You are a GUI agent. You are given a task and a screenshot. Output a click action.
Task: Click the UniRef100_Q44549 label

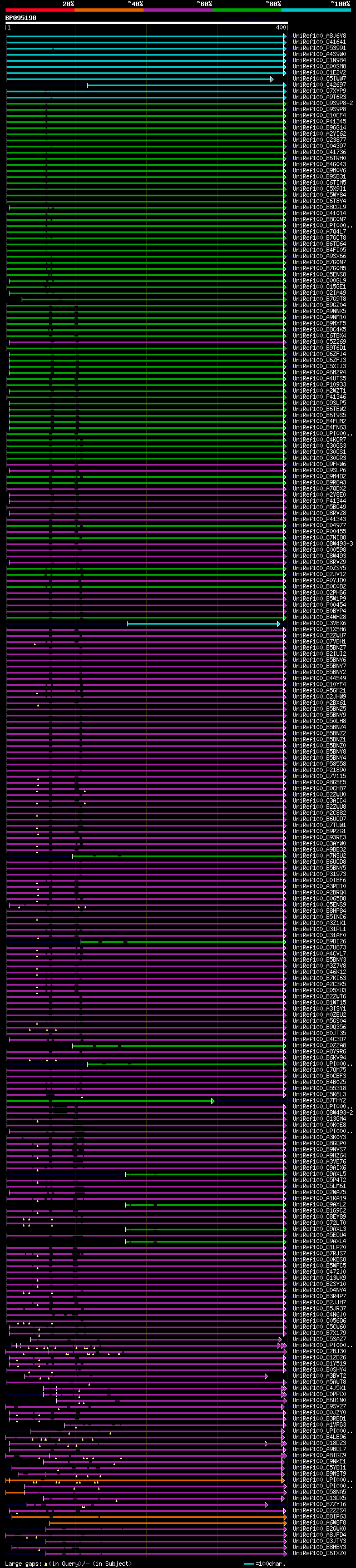pos(319,678)
